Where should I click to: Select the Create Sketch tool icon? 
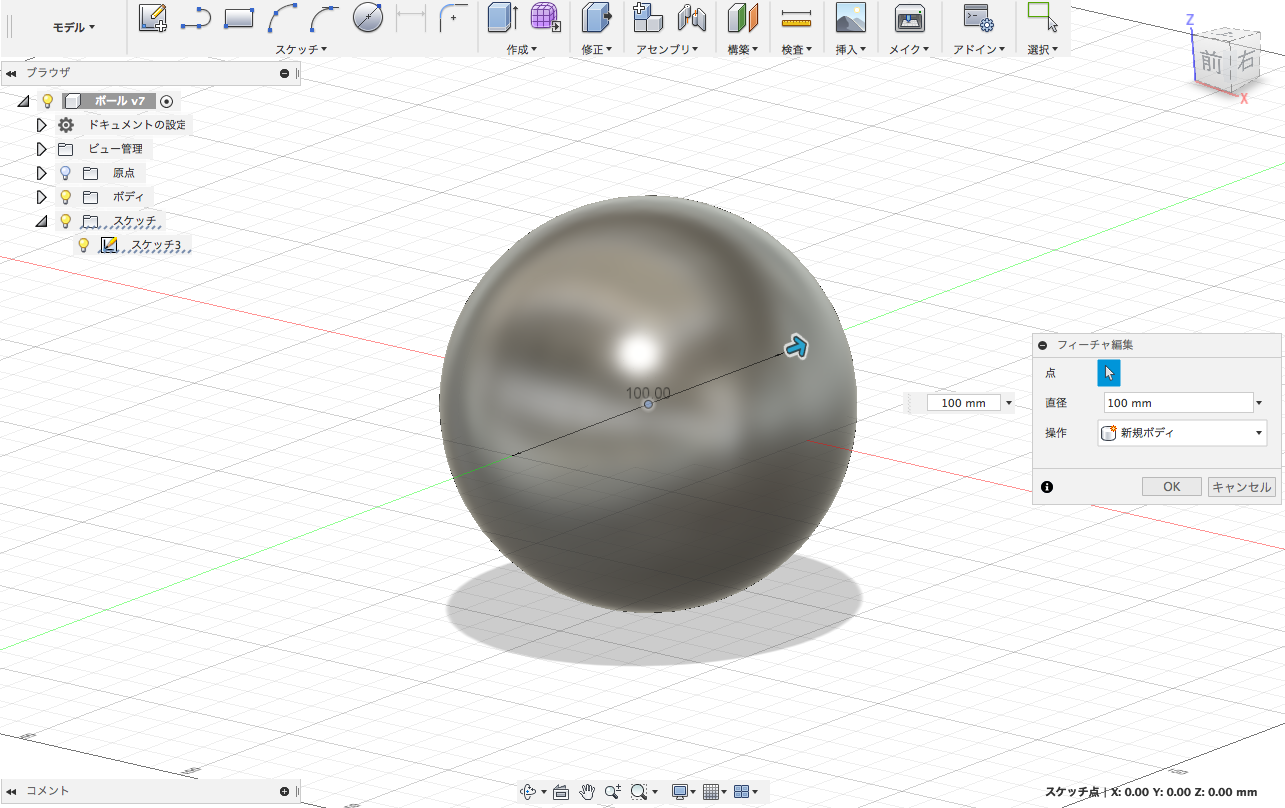tap(152, 17)
